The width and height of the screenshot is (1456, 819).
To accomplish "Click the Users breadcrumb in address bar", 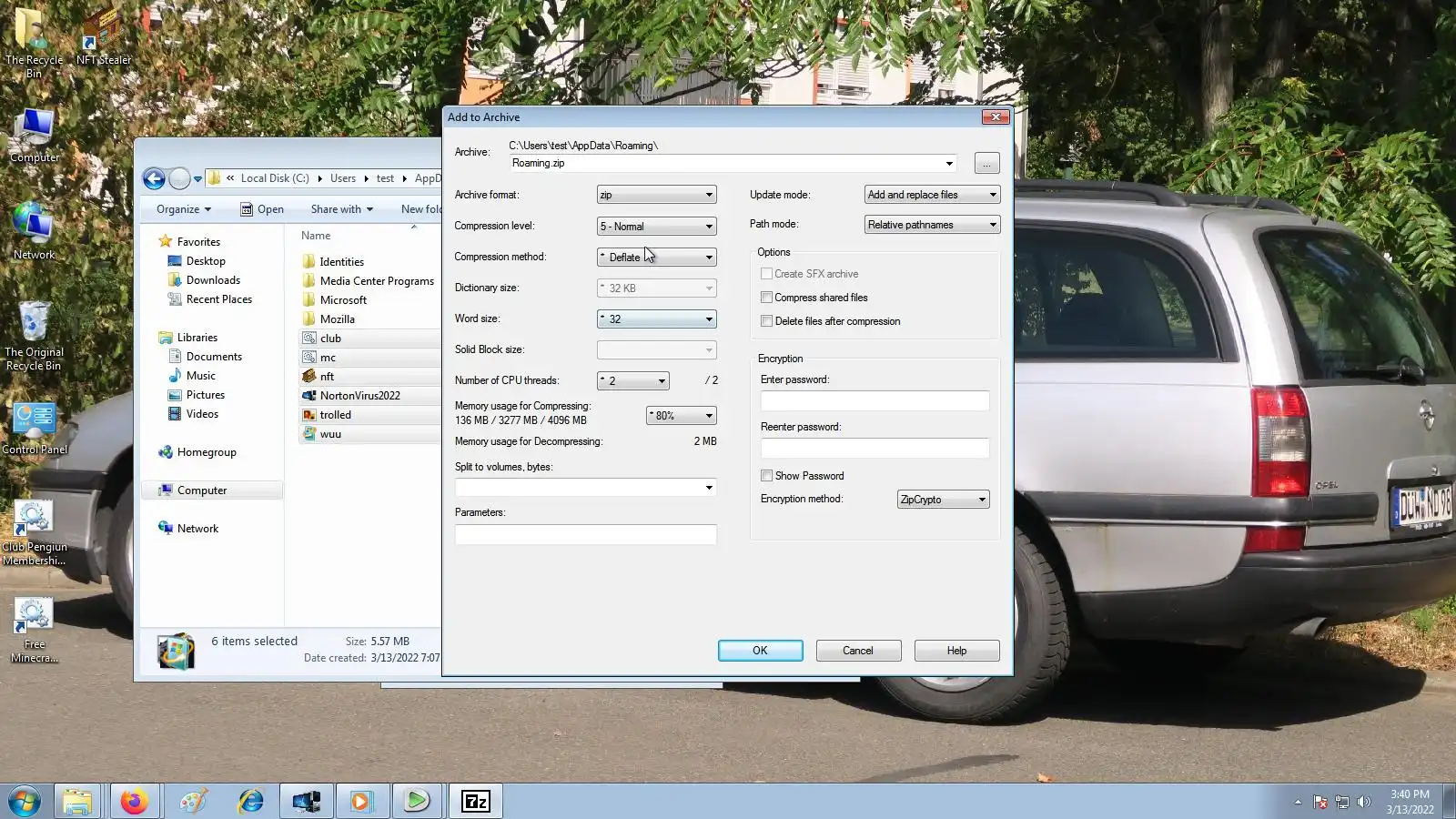I will (x=343, y=178).
